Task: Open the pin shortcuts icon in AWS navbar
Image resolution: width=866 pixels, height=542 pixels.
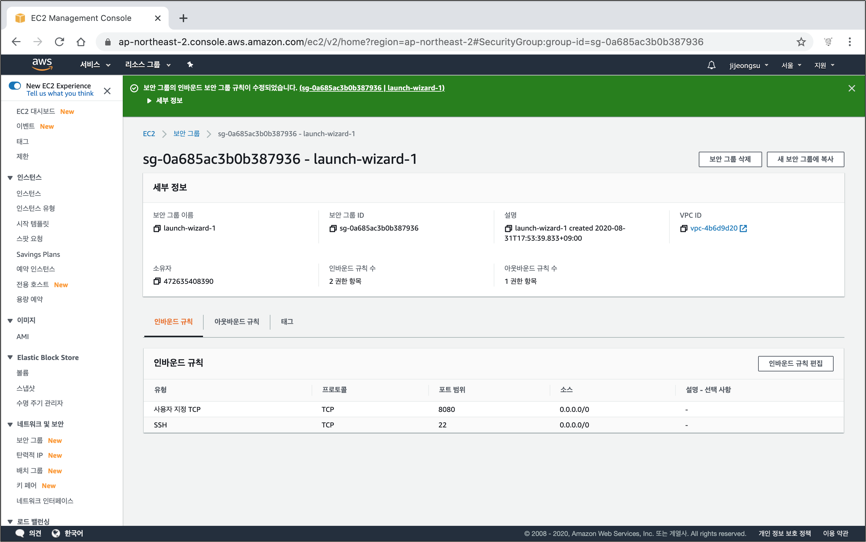Action: (x=190, y=65)
